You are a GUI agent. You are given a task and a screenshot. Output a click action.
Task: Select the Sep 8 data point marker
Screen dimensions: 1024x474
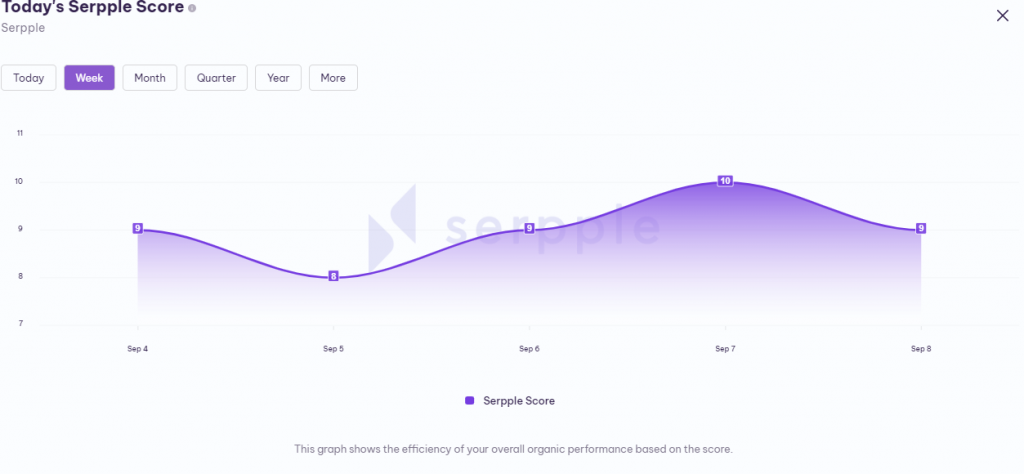click(x=921, y=228)
